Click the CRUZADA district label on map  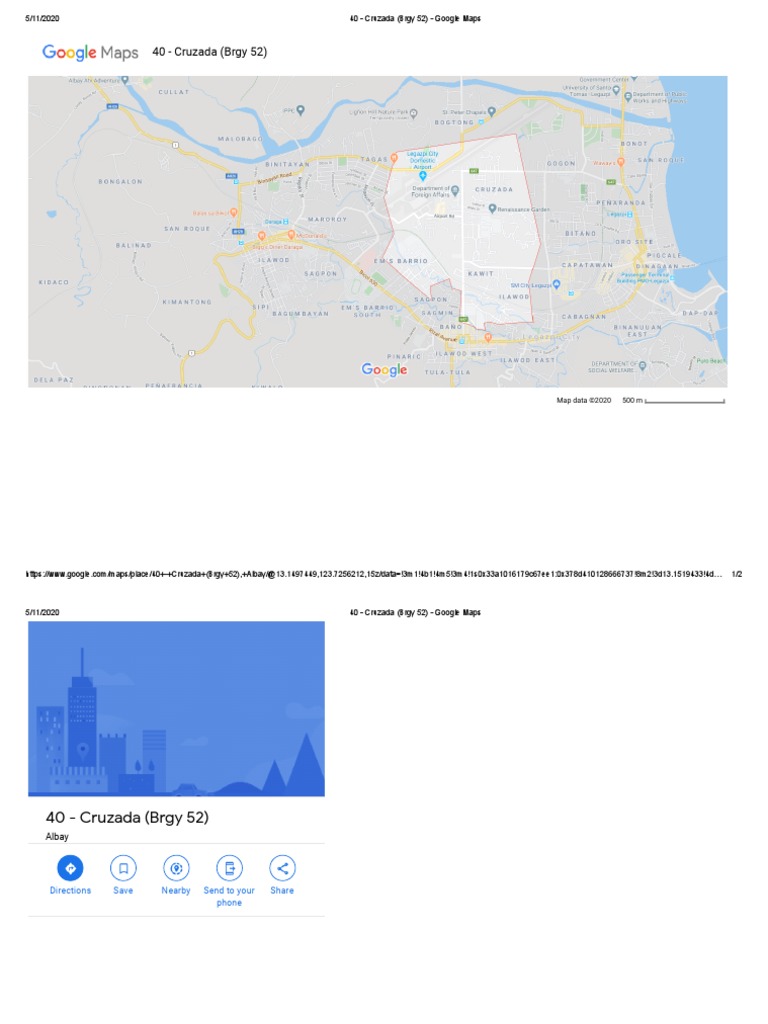pyautogui.click(x=494, y=189)
